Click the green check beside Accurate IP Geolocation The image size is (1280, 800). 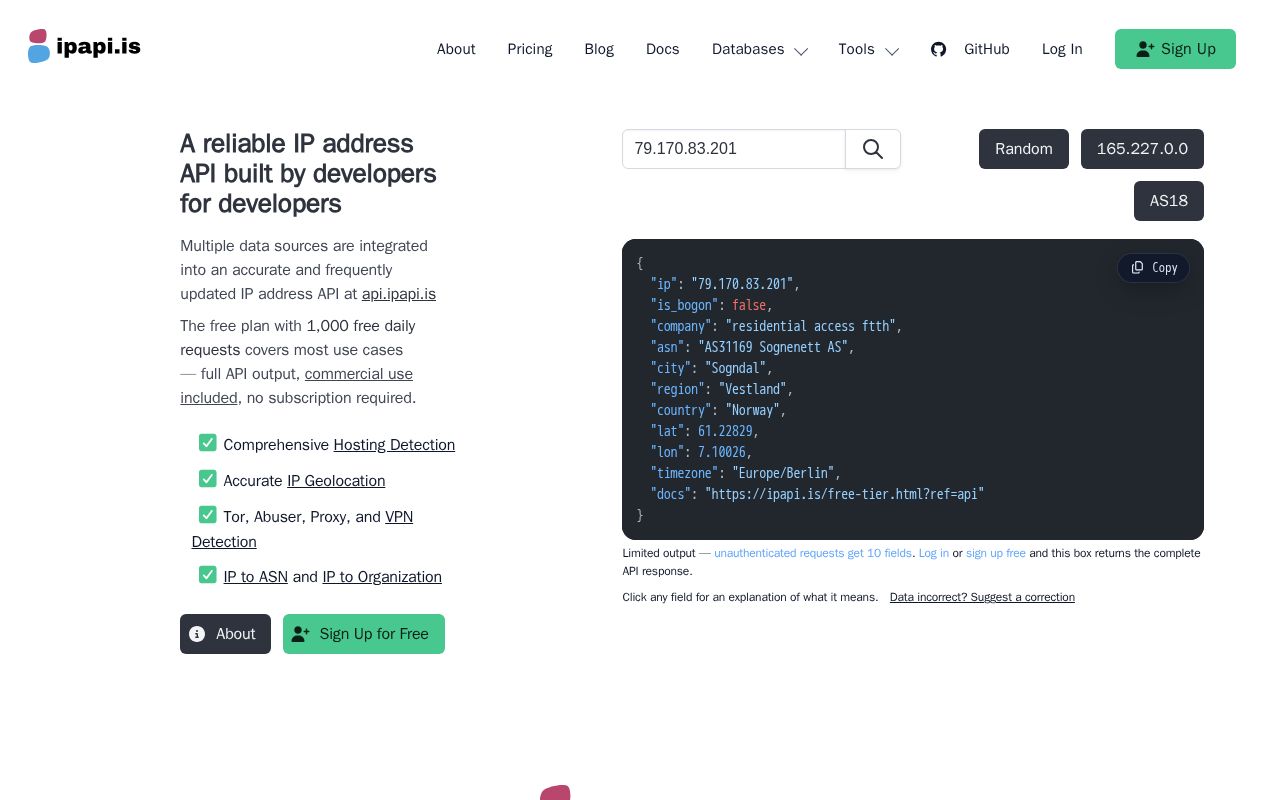coord(208,479)
